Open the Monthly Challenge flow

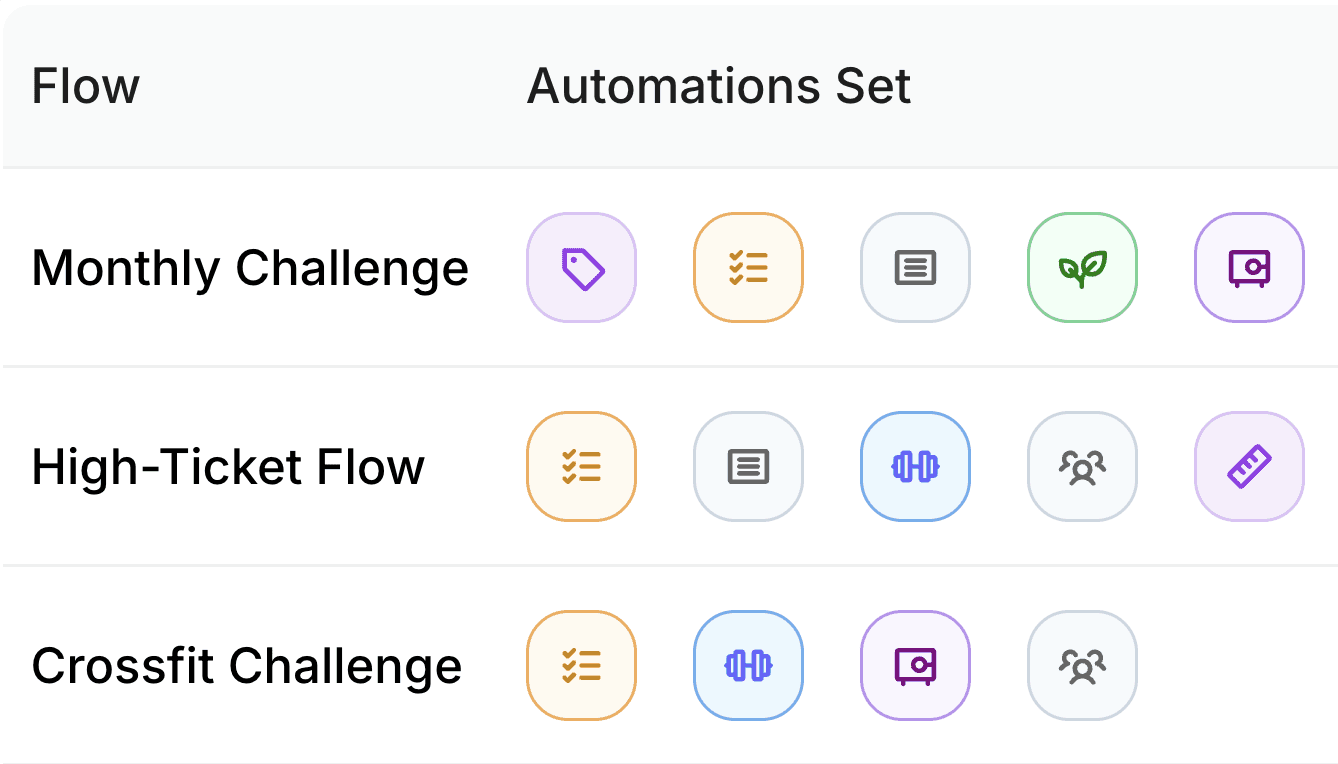(x=250, y=268)
